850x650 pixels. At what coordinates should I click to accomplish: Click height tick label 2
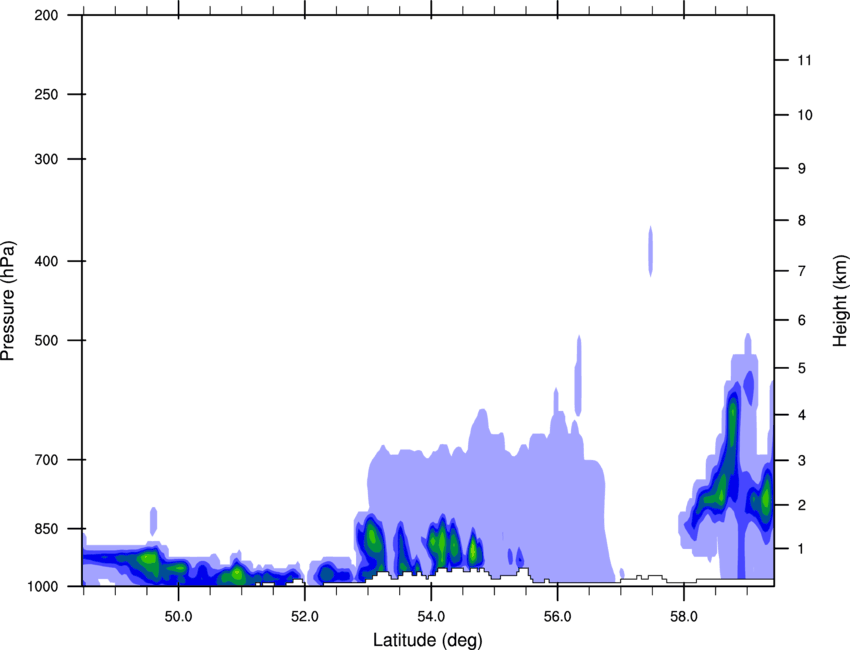point(802,505)
